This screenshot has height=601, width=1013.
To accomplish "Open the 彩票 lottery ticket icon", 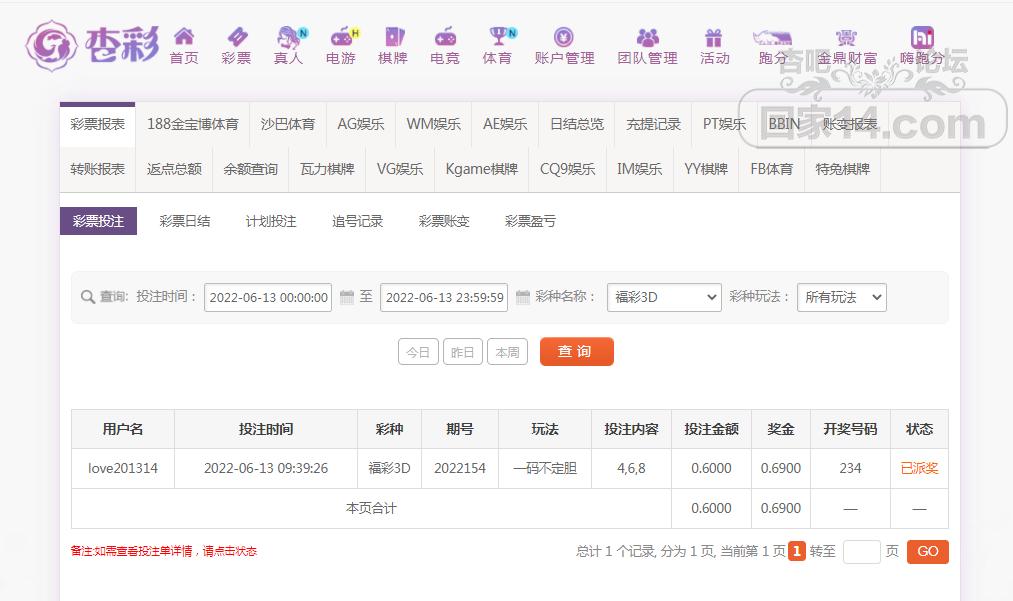I will [236, 36].
